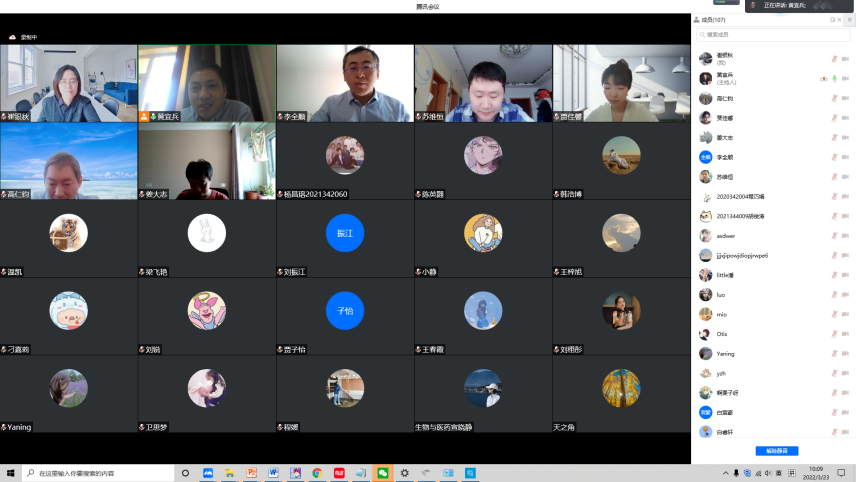Click the 录制中 recording indicator

pos(23,37)
